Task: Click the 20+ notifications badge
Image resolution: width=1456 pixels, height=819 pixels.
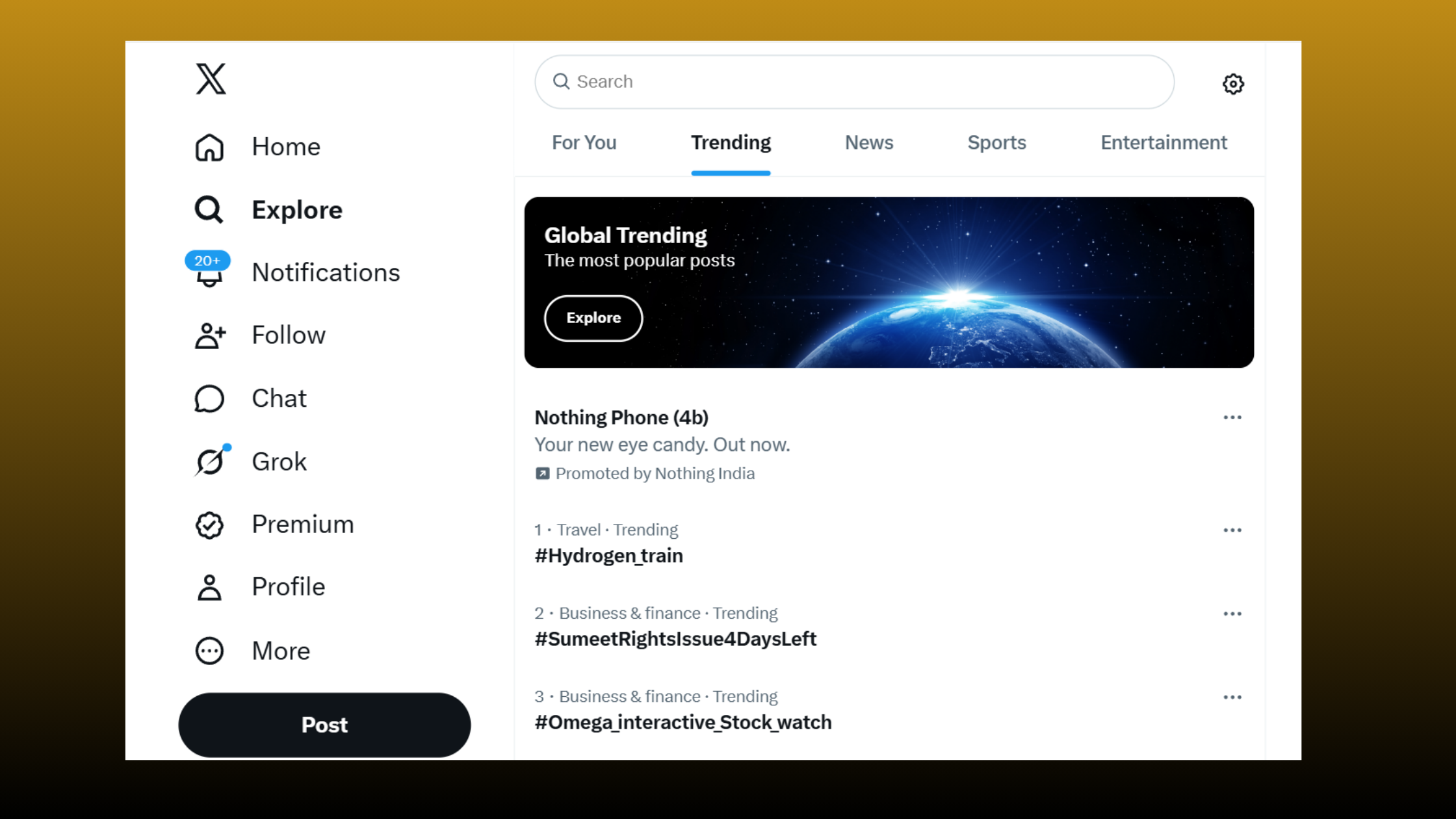Action: coord(207,261)
